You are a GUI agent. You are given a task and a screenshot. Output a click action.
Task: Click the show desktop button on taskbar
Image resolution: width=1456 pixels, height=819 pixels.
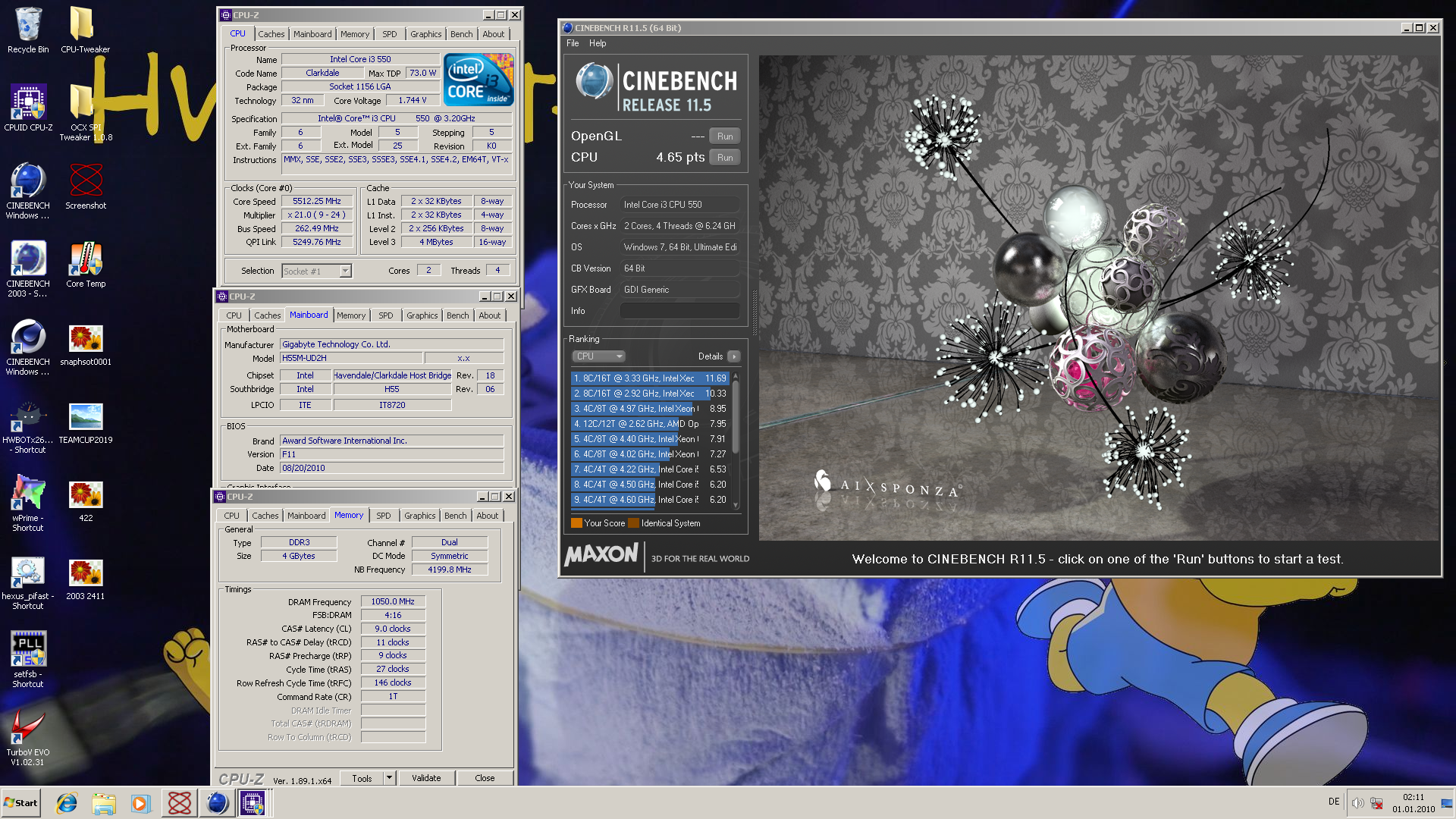[x=1448, y=803]
